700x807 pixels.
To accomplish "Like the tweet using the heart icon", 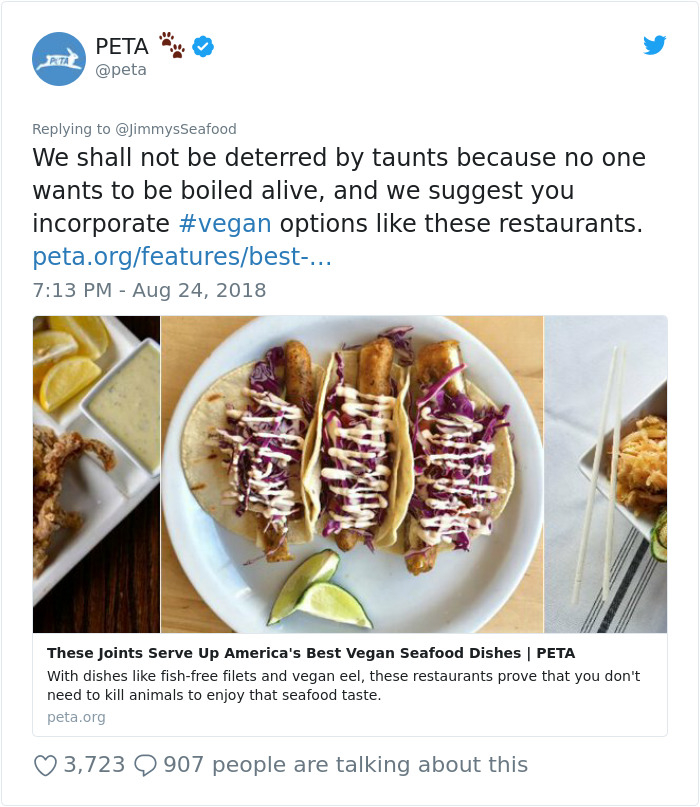I will click(x=45, y=763).
